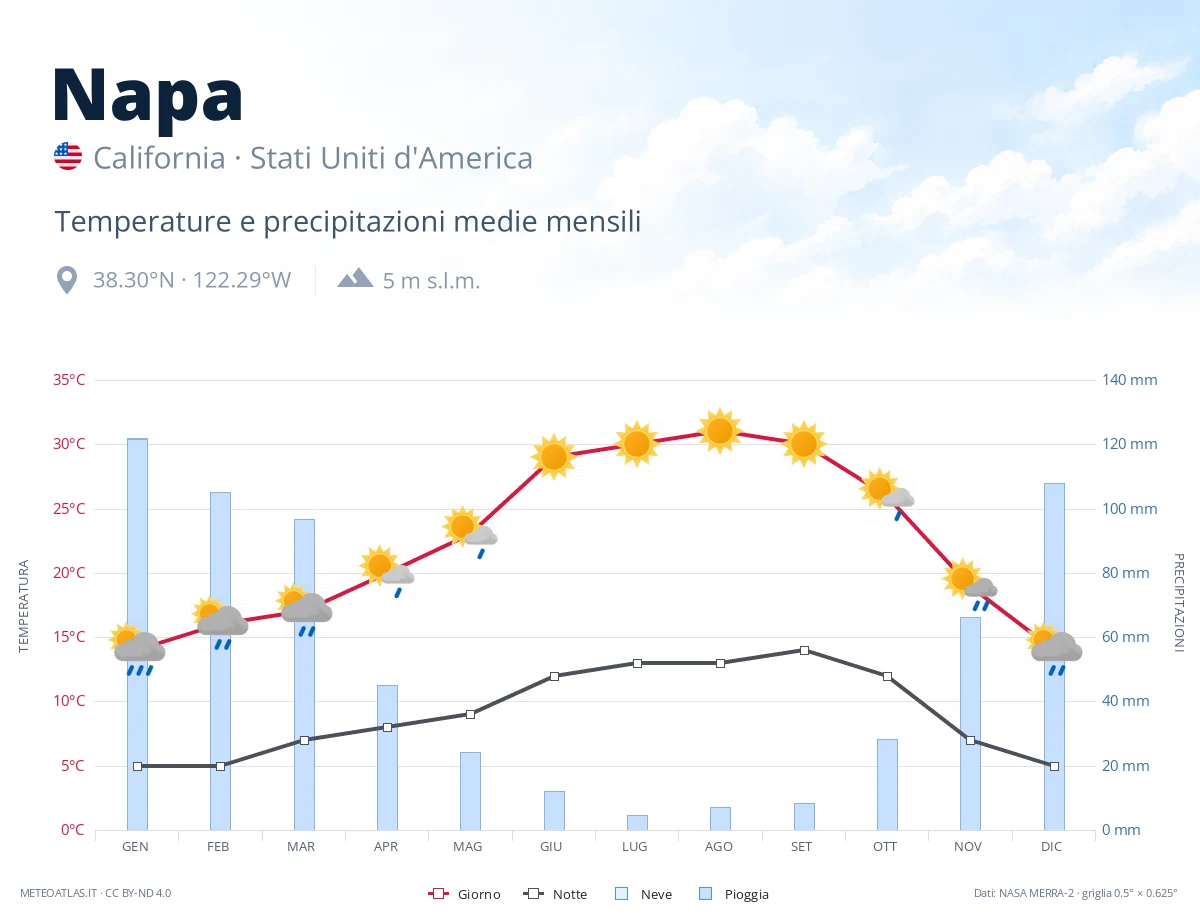This screenshot has height=920, width=1200.
Task: Click the GEN month axis label
Action: pyautogui.click(x=136, y=847)
